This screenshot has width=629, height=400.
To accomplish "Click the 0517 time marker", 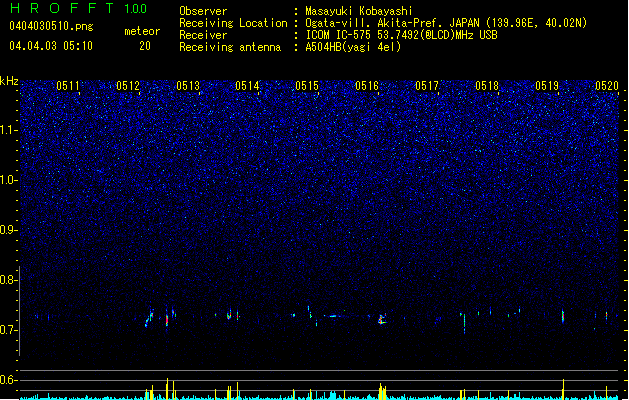I will (427, 86).
